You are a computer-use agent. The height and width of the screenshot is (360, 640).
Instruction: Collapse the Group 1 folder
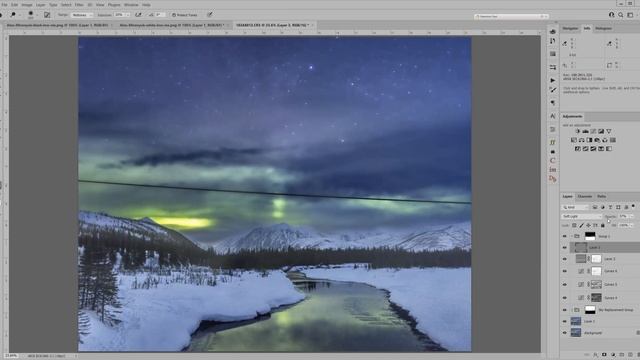pos(571,236)
